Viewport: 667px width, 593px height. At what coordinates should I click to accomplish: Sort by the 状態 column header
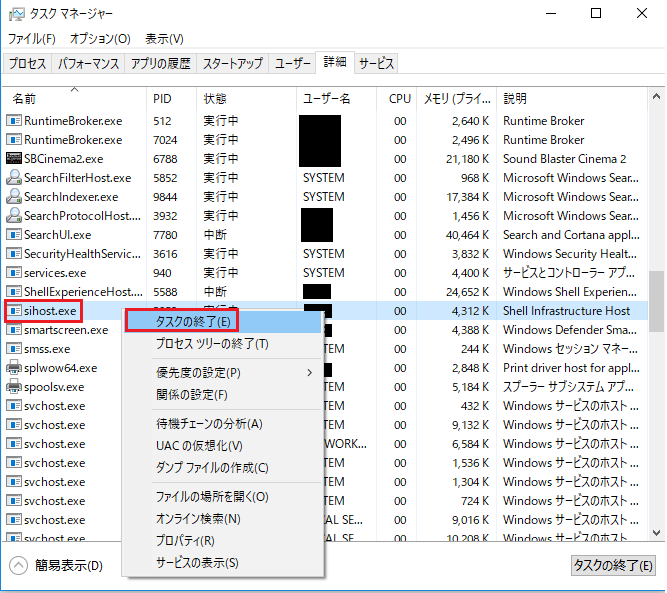[x=246, y=99]
